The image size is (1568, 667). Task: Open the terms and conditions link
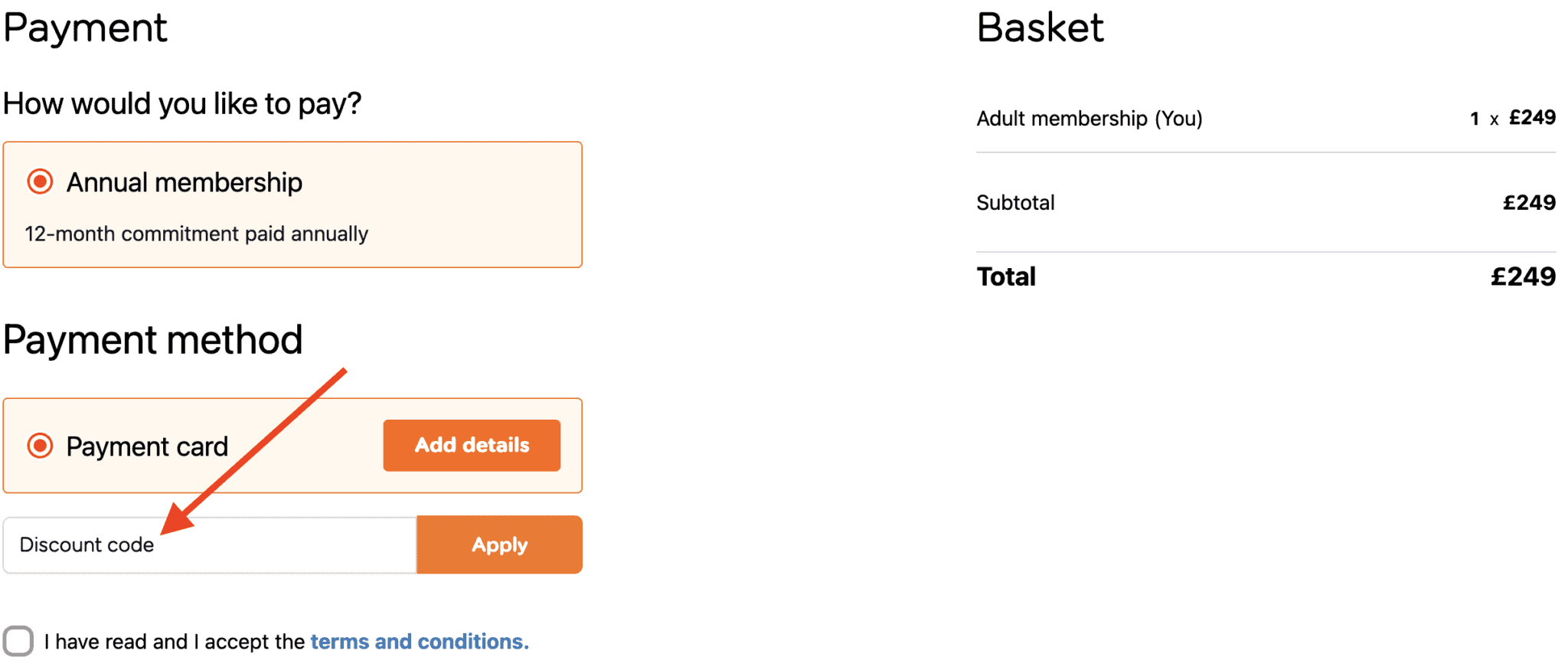[417, 642]
